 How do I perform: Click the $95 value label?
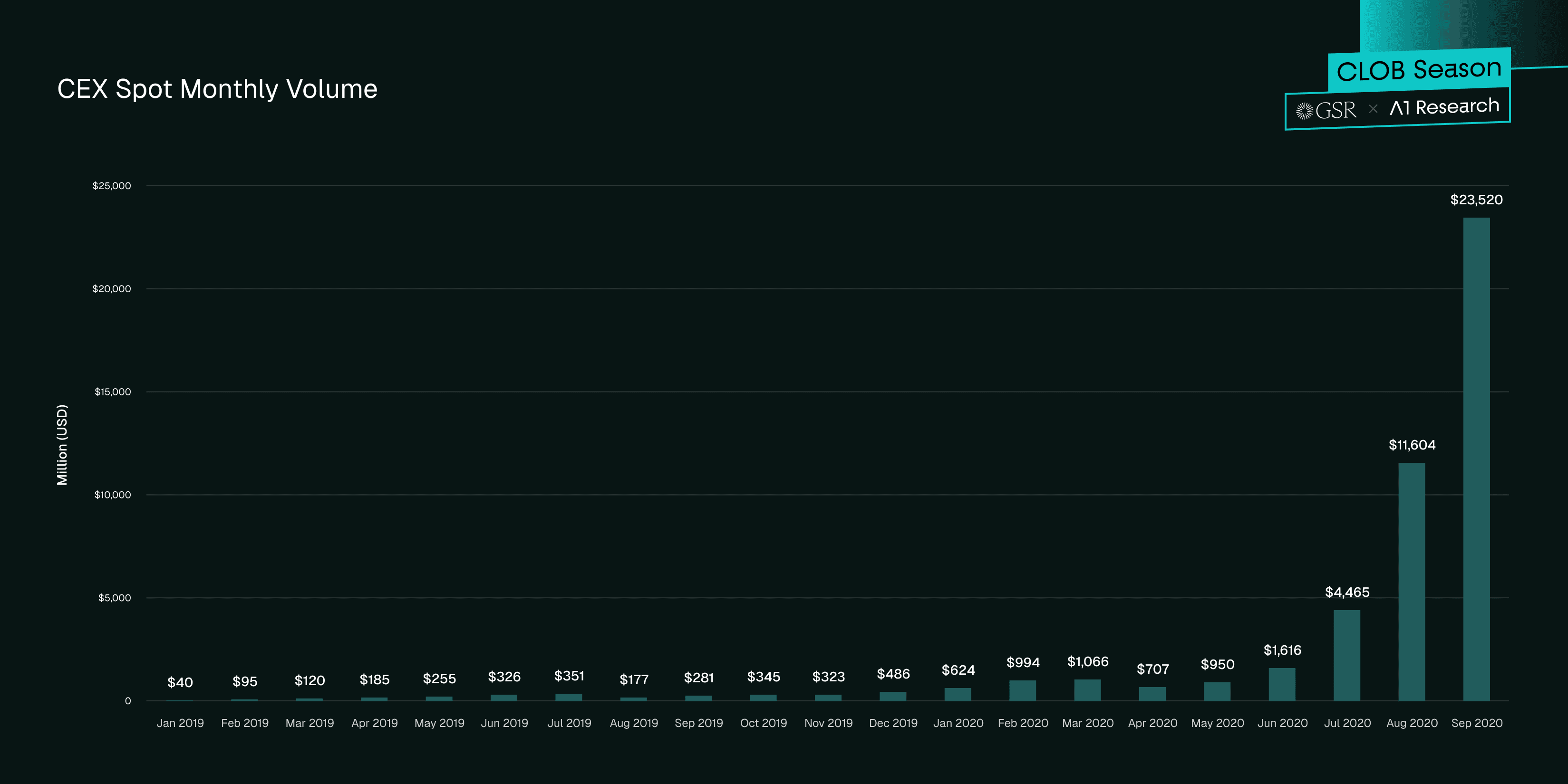tap(245, 682)
